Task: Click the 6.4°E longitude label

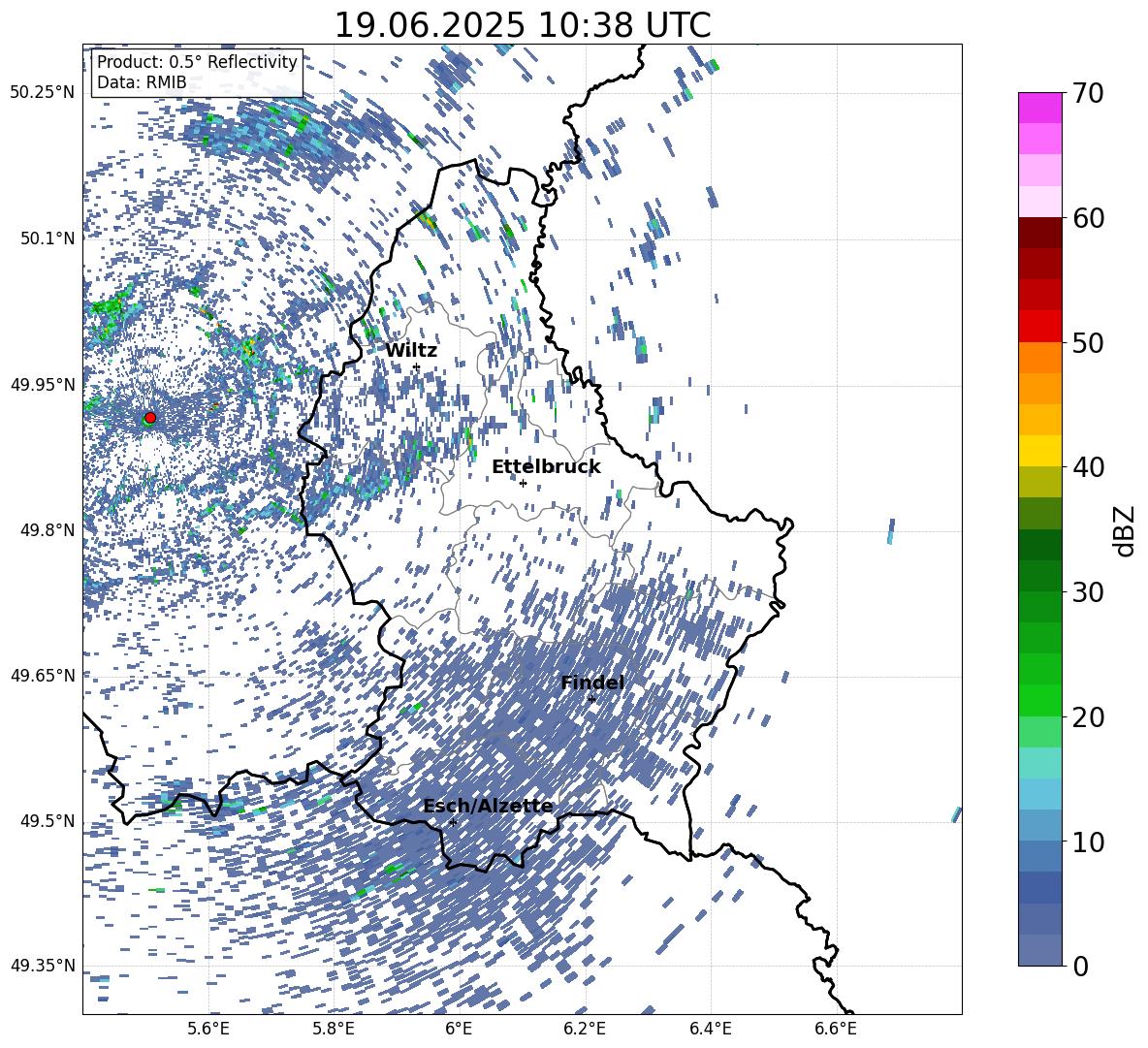Action: [x=710, y=1029]
